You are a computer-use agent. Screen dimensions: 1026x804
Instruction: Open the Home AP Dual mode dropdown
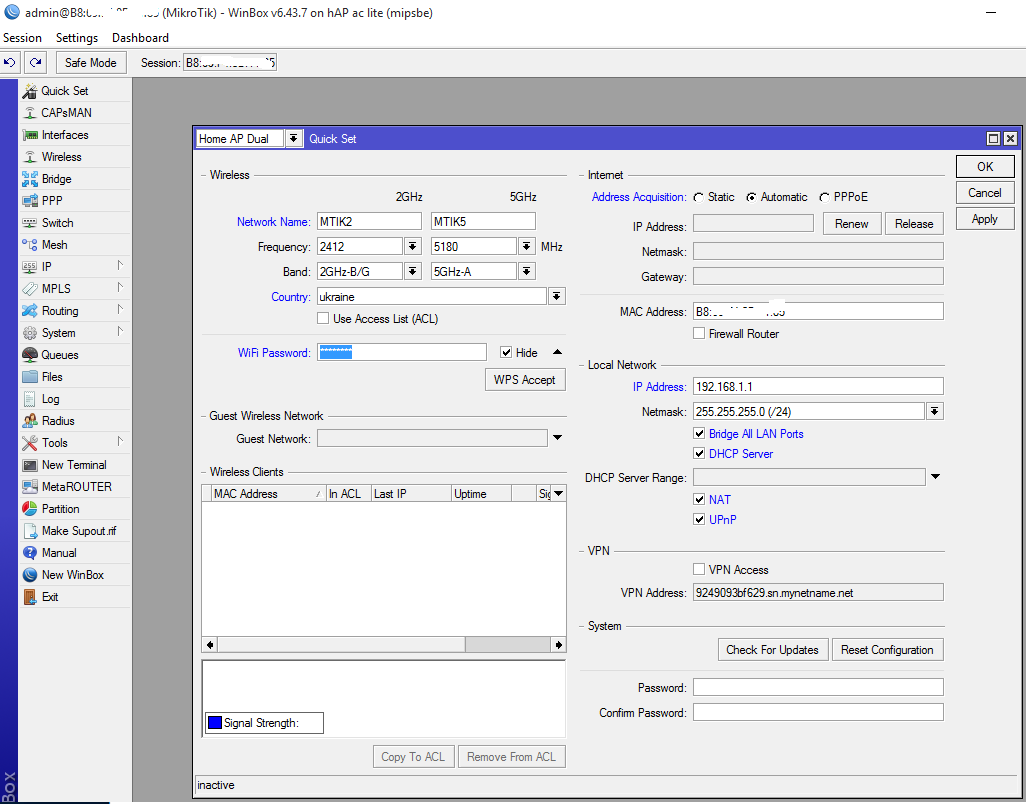294,139
